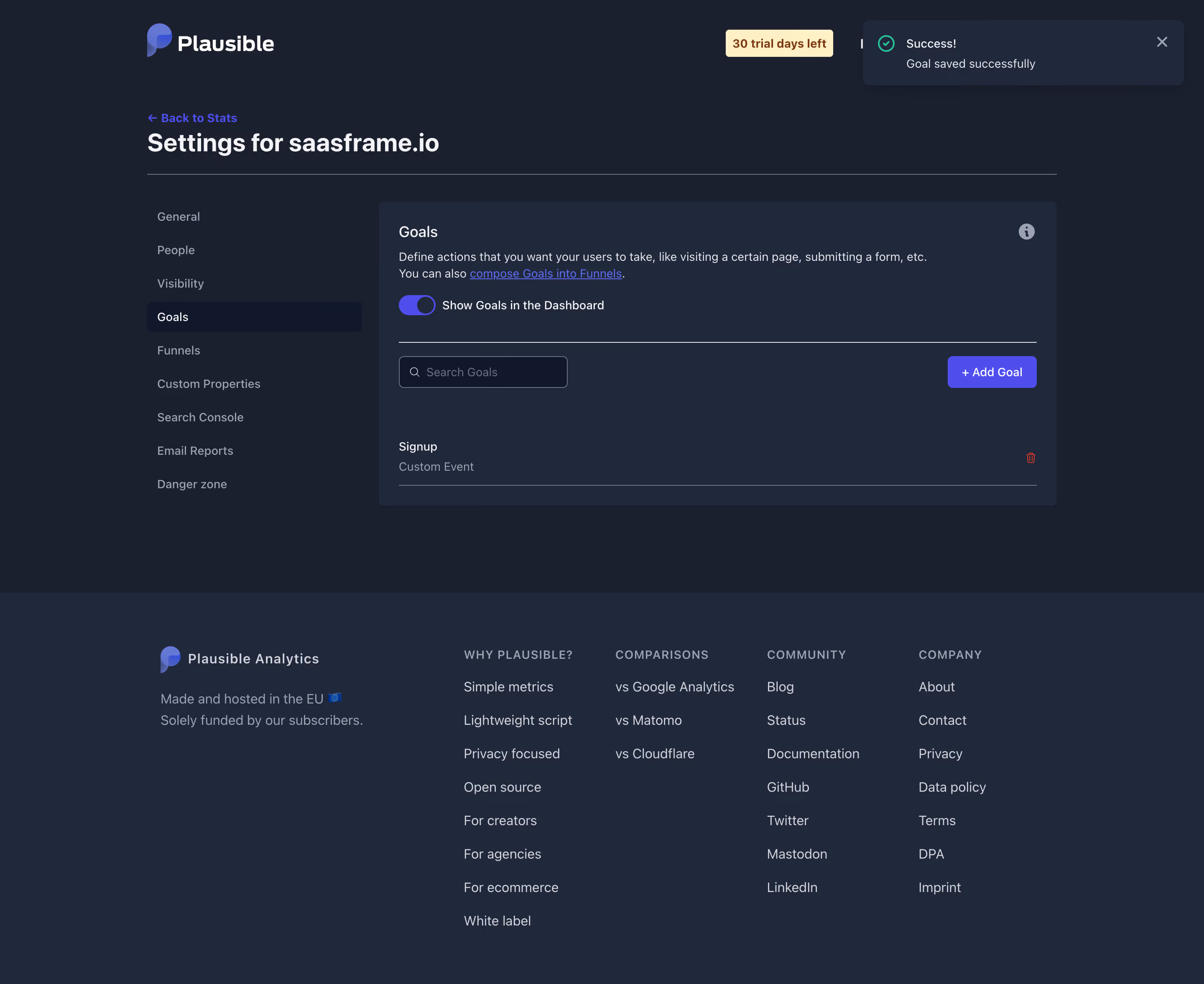Open compose Goals into Funnels link
Image resolution: width=1204 pixels, height=984 pixels.
[x=545, y=273]
